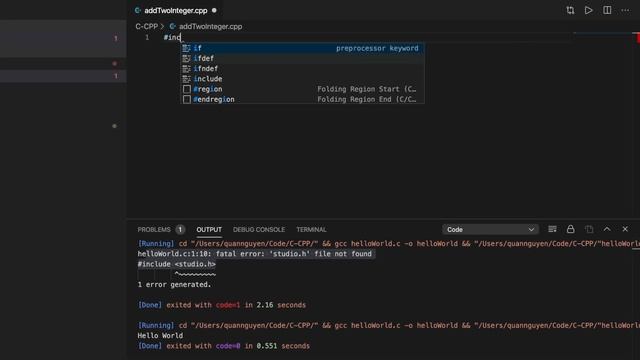Run code with the play button
640x360 pixels.
588,11
